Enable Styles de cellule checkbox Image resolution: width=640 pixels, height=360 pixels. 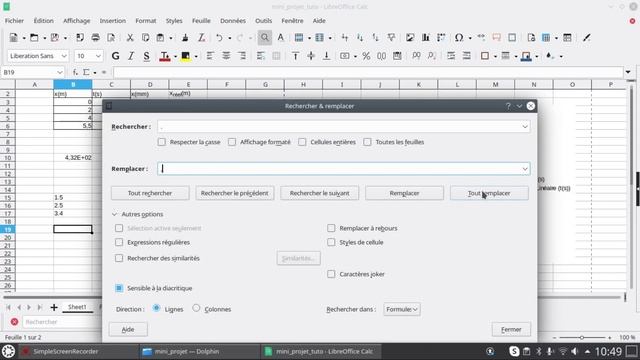click(331, 242)
